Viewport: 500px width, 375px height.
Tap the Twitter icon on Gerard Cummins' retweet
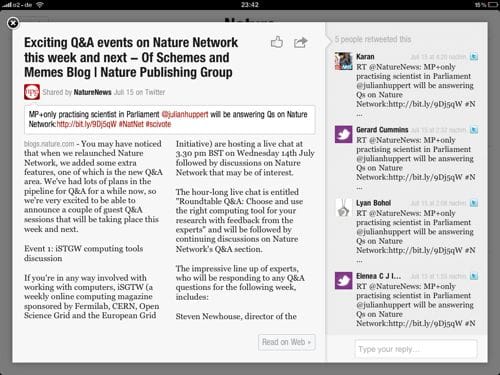pos(474,130)
